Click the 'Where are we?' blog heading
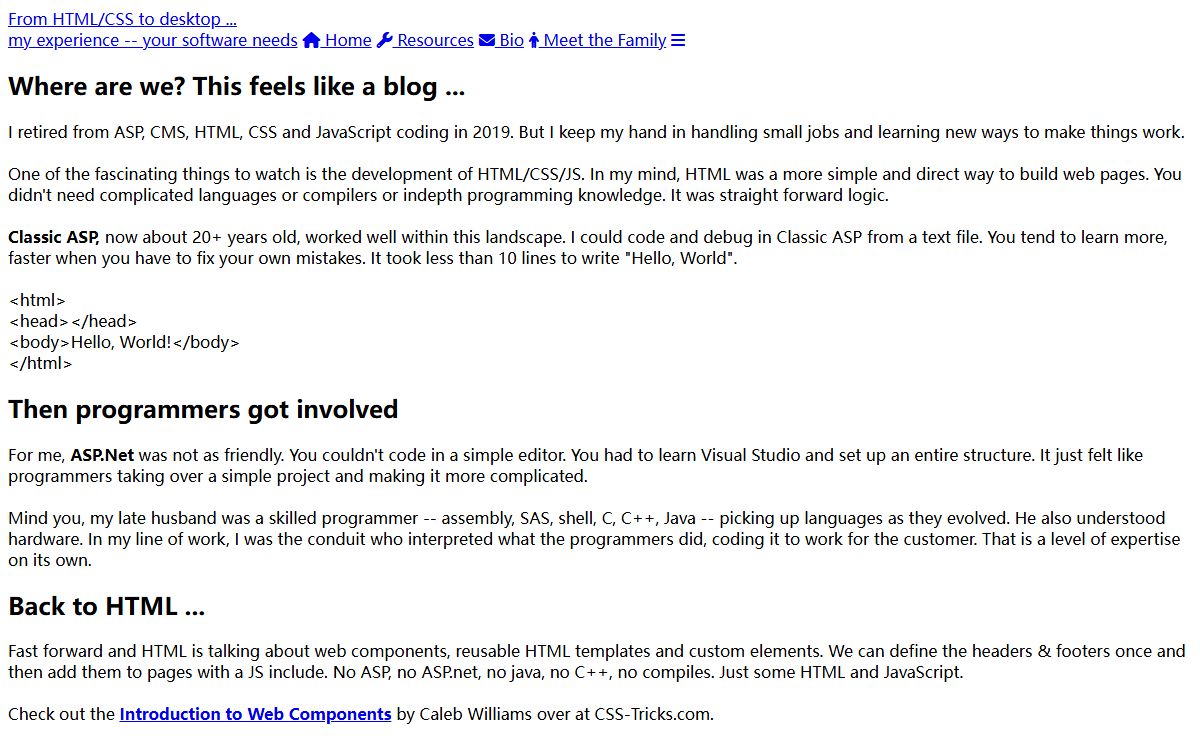This screenshot has height=740, width=1200. click(237, 87)
